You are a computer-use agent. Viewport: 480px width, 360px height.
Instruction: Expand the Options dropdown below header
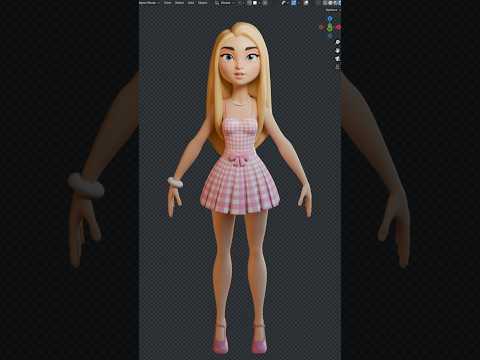333,10
